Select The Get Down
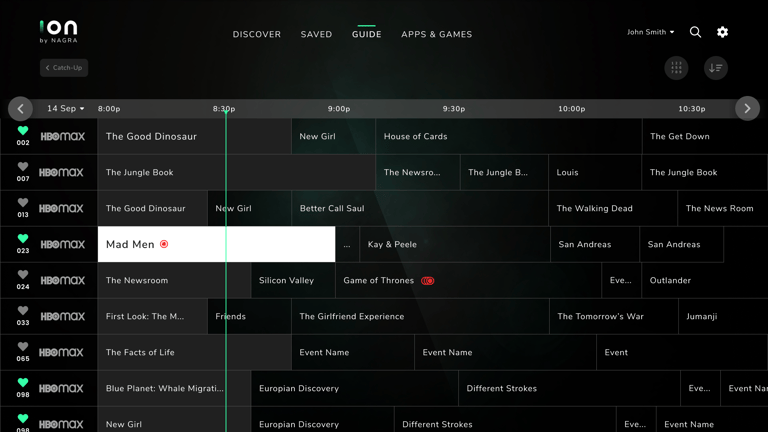 (705, 137)
